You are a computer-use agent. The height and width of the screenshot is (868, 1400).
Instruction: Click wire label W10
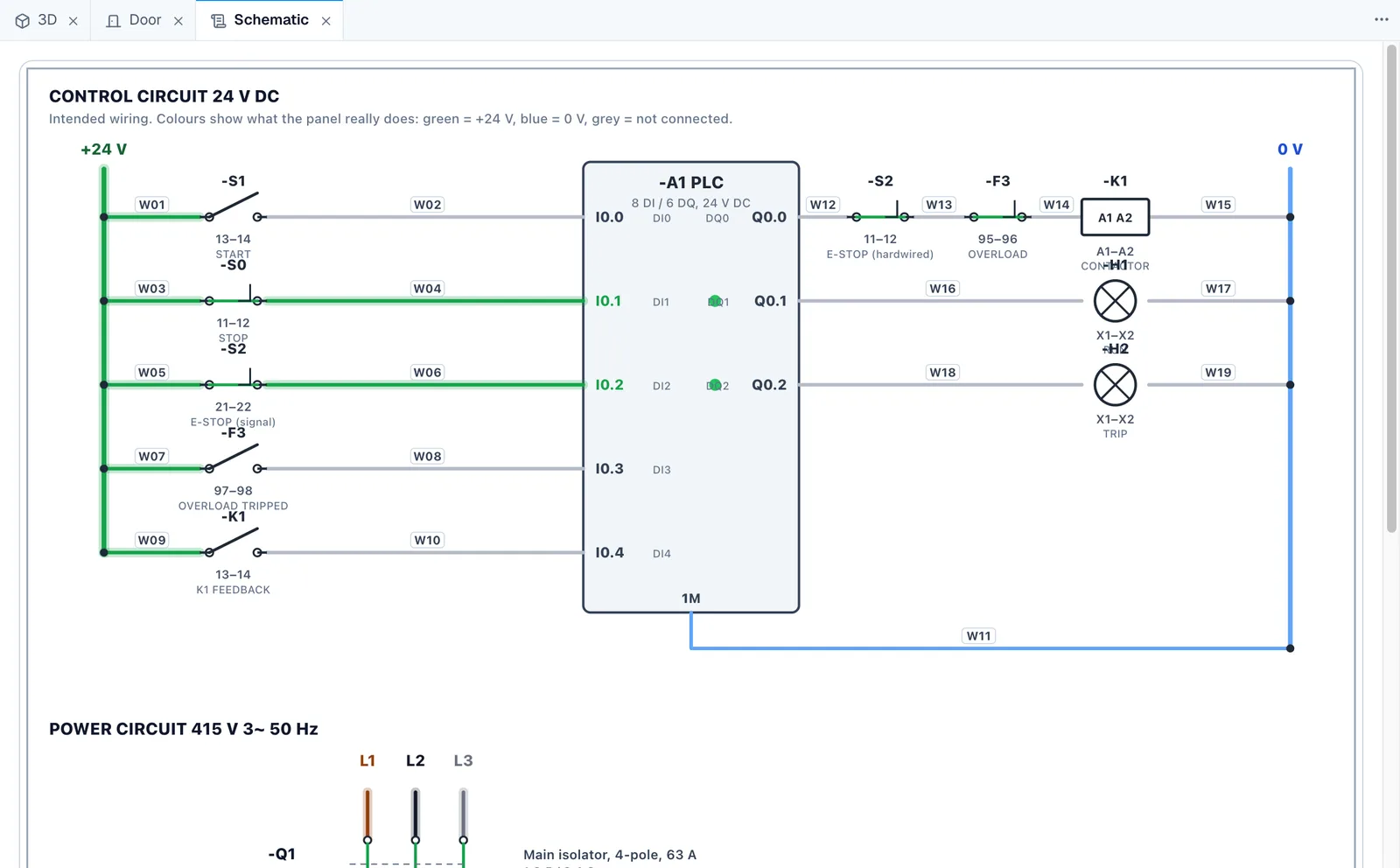428,541
